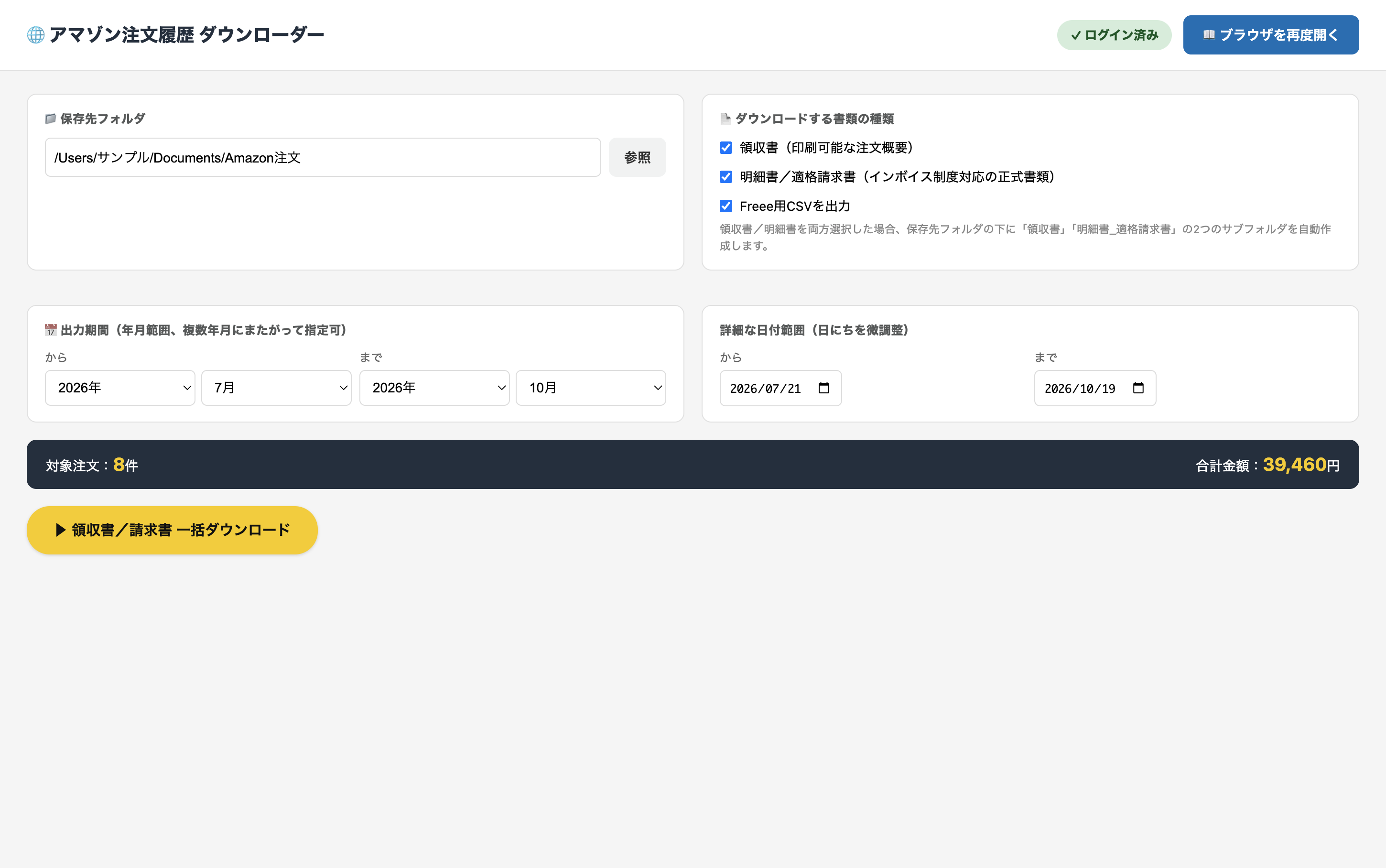Screen dimensions: 1386x868
Task: Click the folder icon next to 保存先フォルダ
Action: pos(51,119)
